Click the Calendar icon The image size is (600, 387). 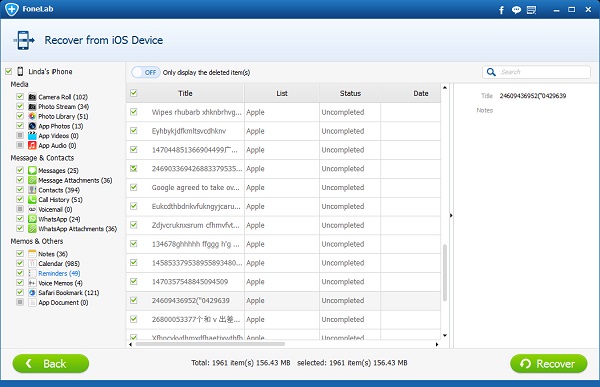pos(32,263)
